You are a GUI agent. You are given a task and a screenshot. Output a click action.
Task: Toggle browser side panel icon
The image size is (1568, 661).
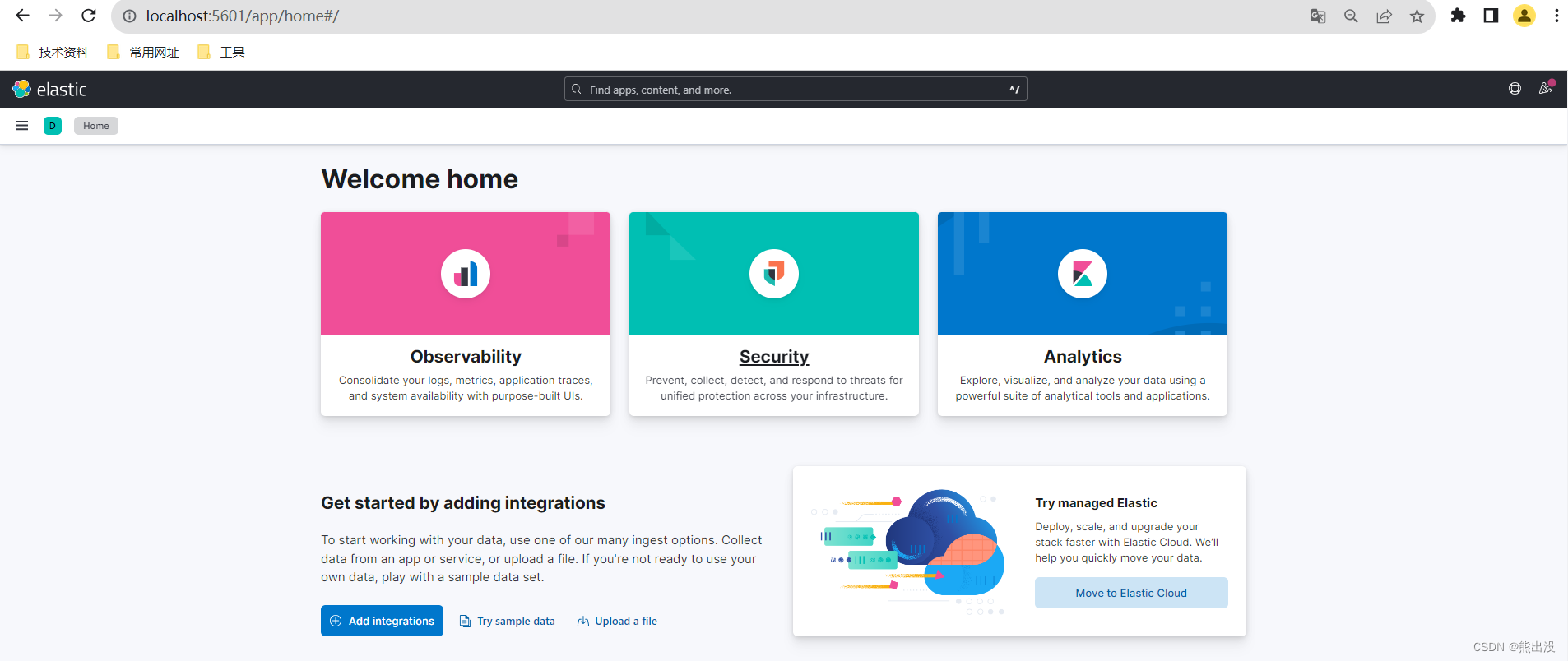tap(1491, 16)
